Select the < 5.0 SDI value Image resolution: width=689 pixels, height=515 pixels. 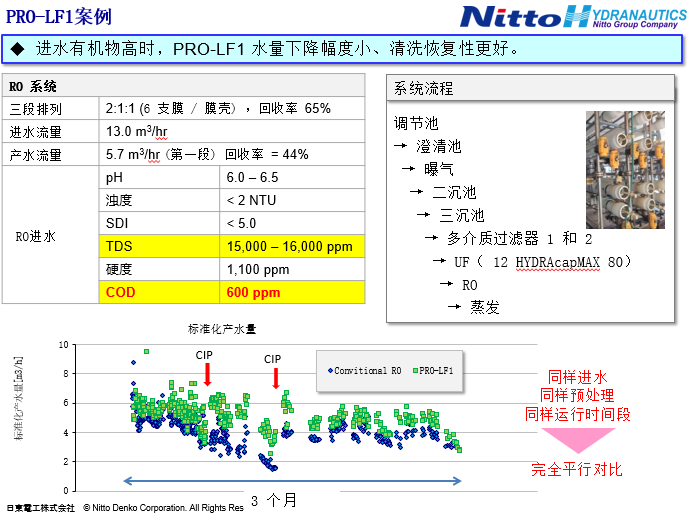pyautogui.click(x=241, y=223)
